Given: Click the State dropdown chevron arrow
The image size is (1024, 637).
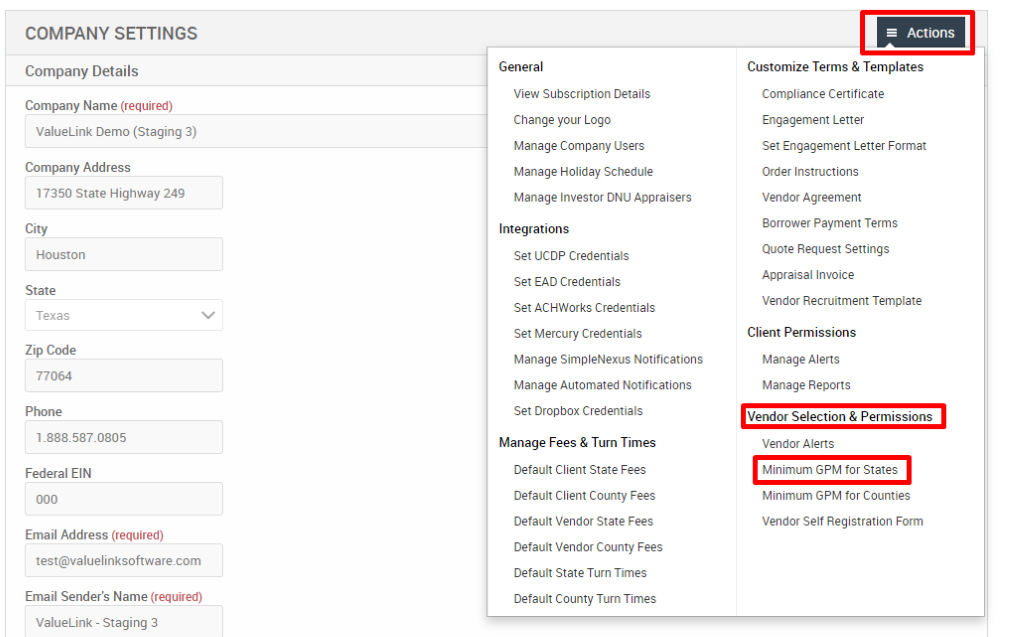Looking at the screenshot, I should pyautogui.click(x=208, y=316).
